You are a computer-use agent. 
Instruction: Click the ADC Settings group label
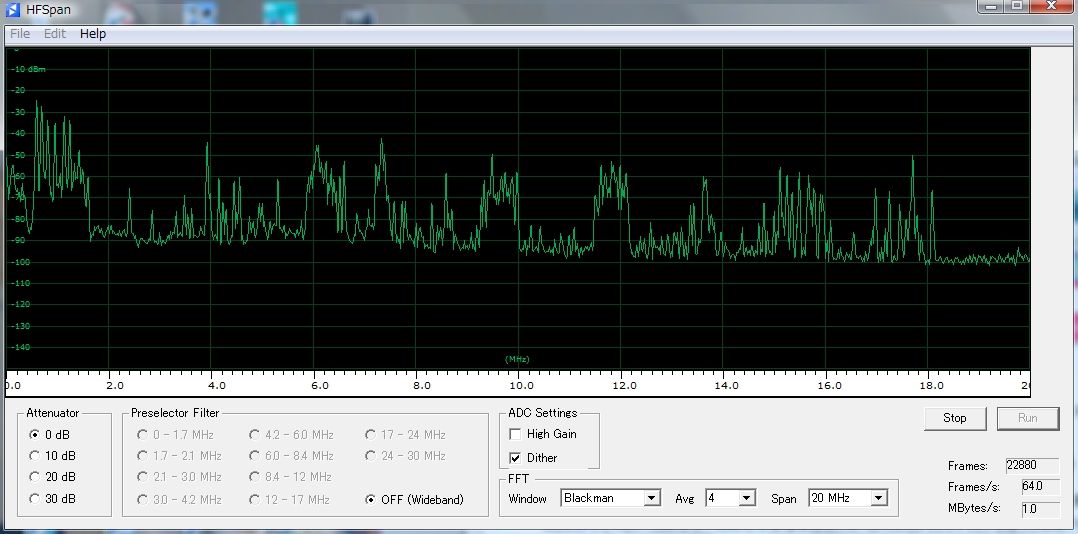[x=542, y=413]
